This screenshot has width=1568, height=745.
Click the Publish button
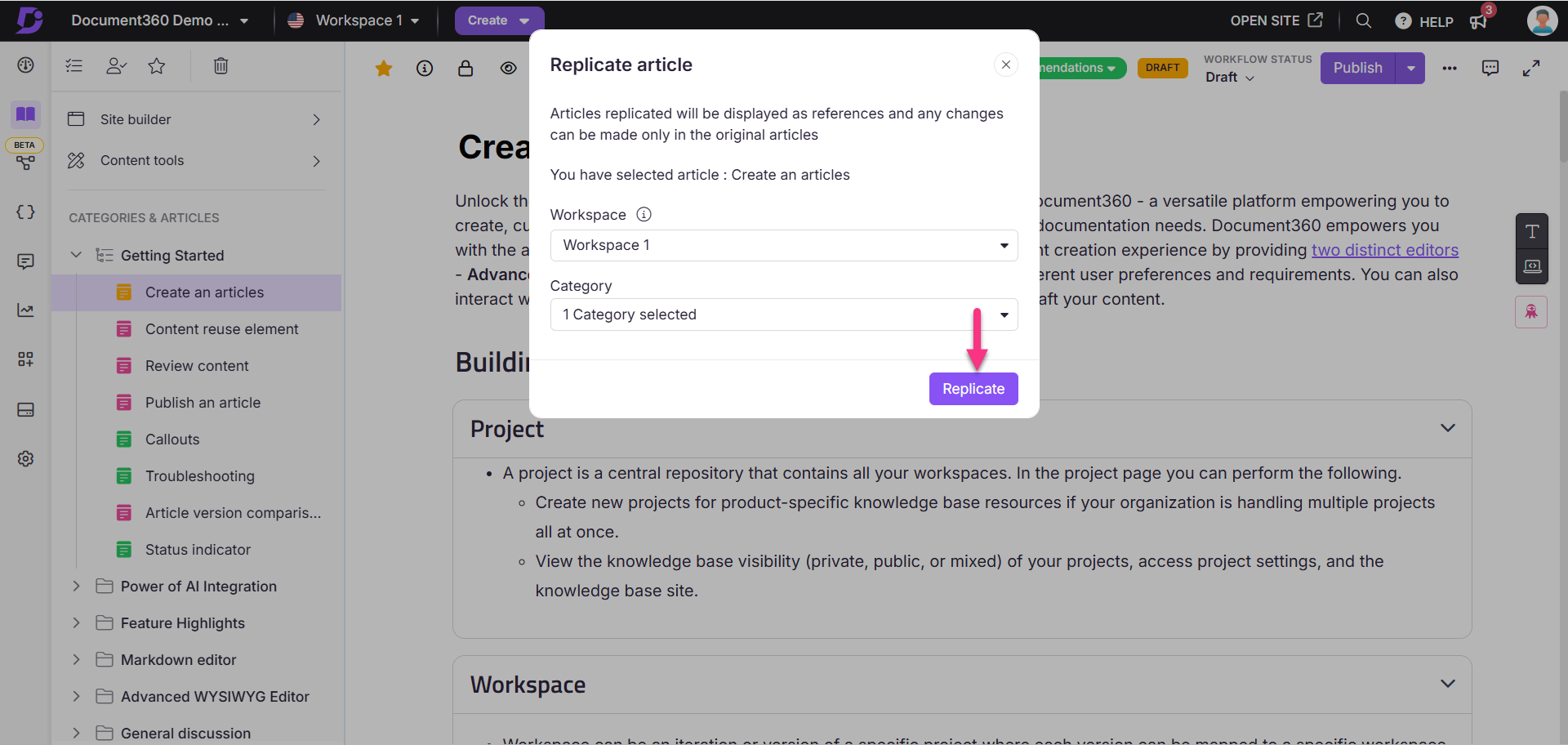[1357, 68]
